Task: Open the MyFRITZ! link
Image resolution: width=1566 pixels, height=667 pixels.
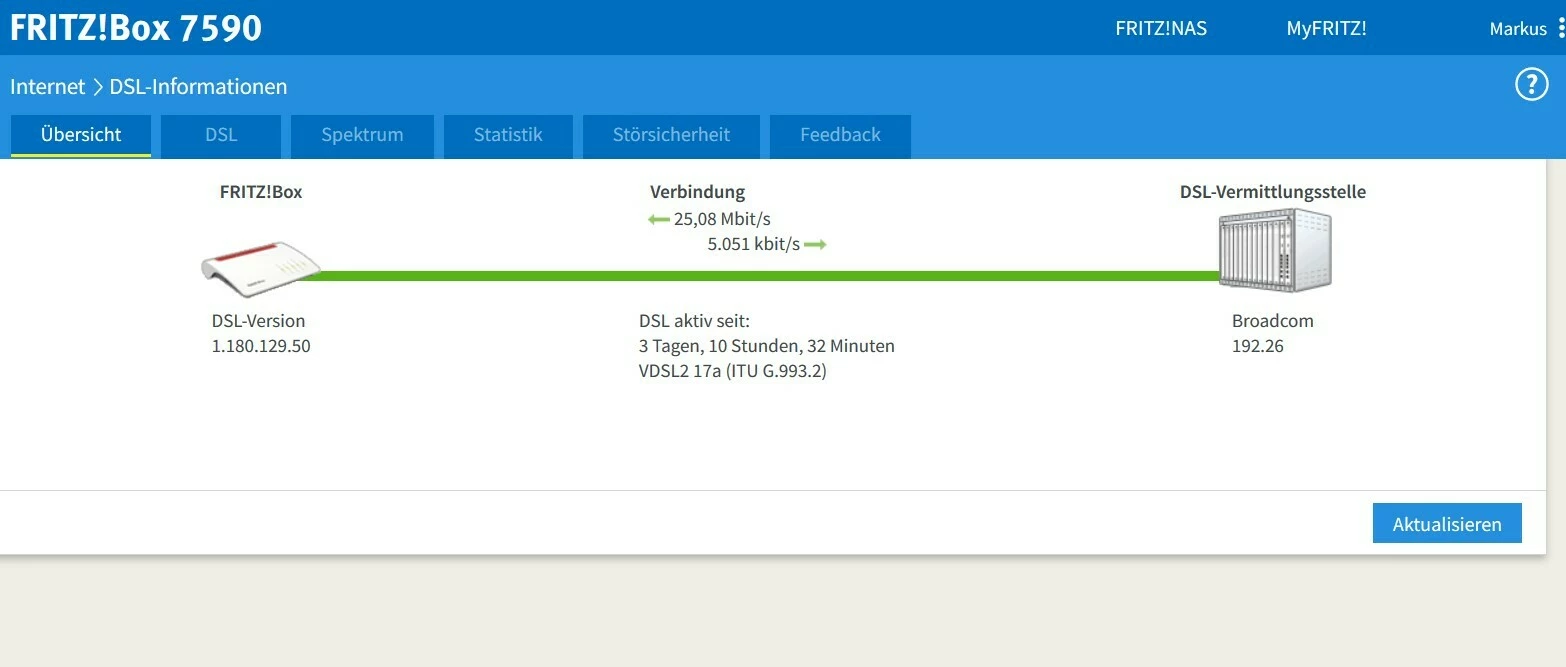Action: coord(1326,28)
